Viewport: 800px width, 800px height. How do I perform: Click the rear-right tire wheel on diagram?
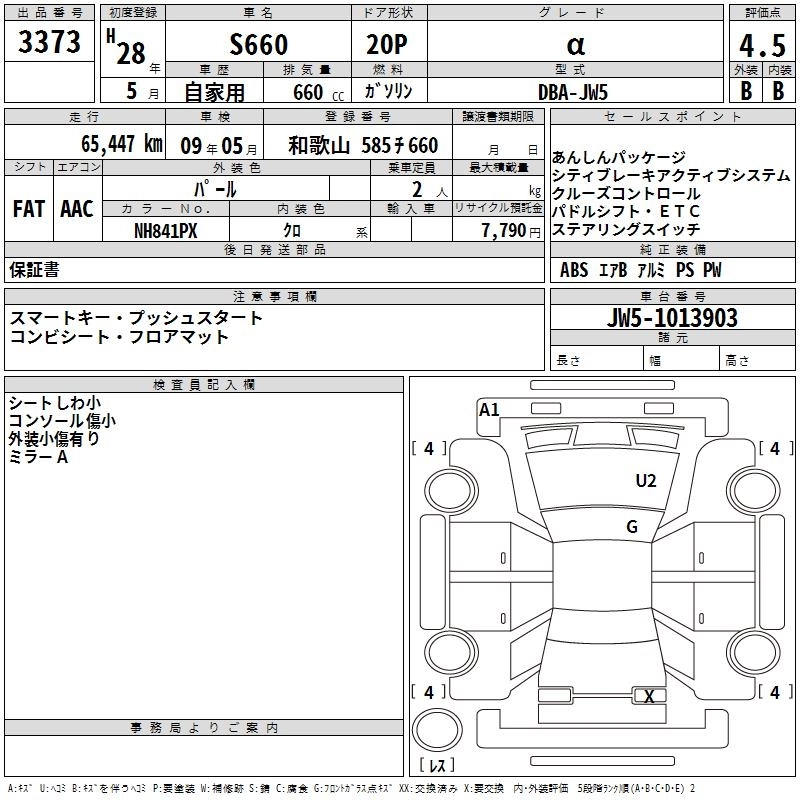754,652
